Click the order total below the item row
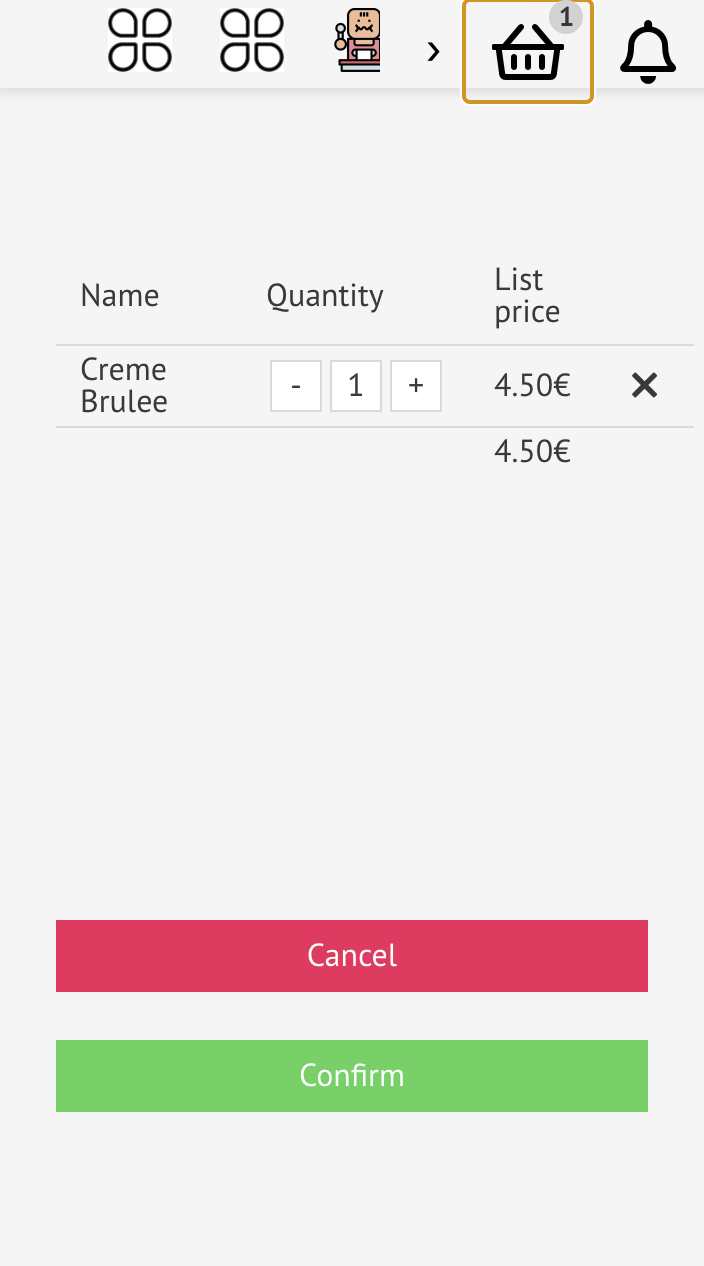The width and height of the screenshot is (704, 1266). coord(532,452)
